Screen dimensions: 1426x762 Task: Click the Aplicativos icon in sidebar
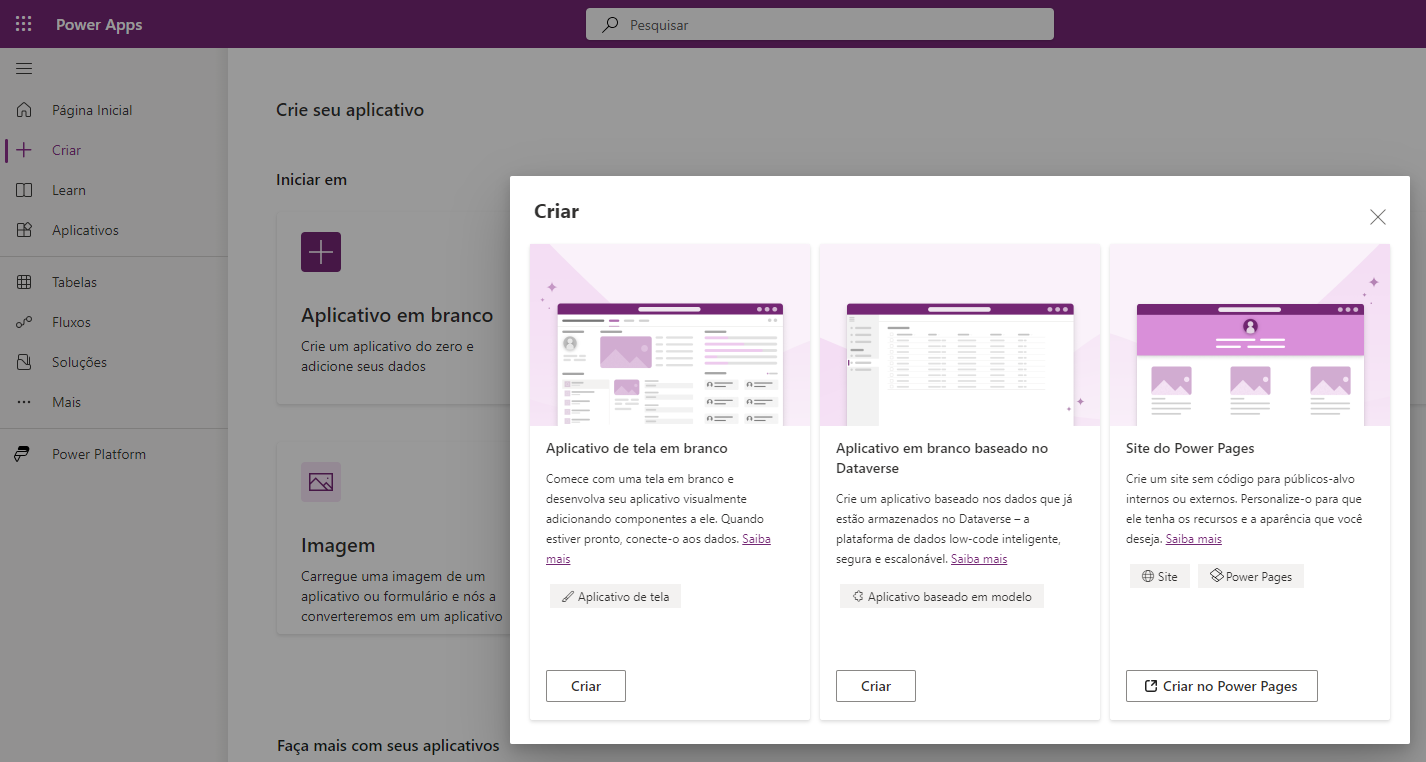24,230
